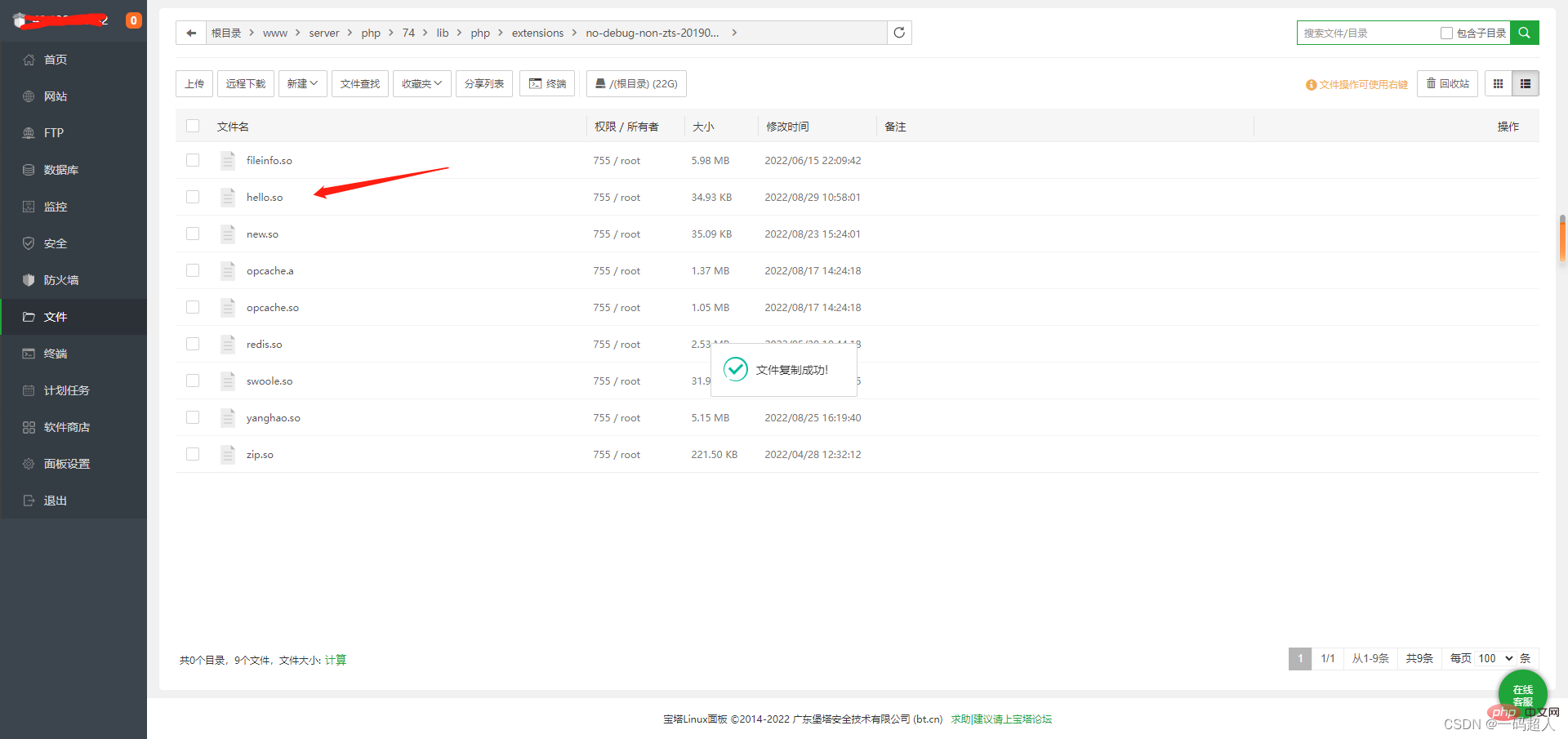Click the green search magnifier button
Viewport: 1568px width, 739px height.
pos(1524,33)
